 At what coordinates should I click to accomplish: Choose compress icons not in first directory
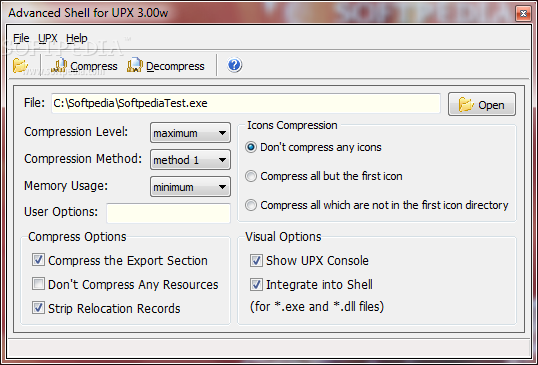pos(251,205)
